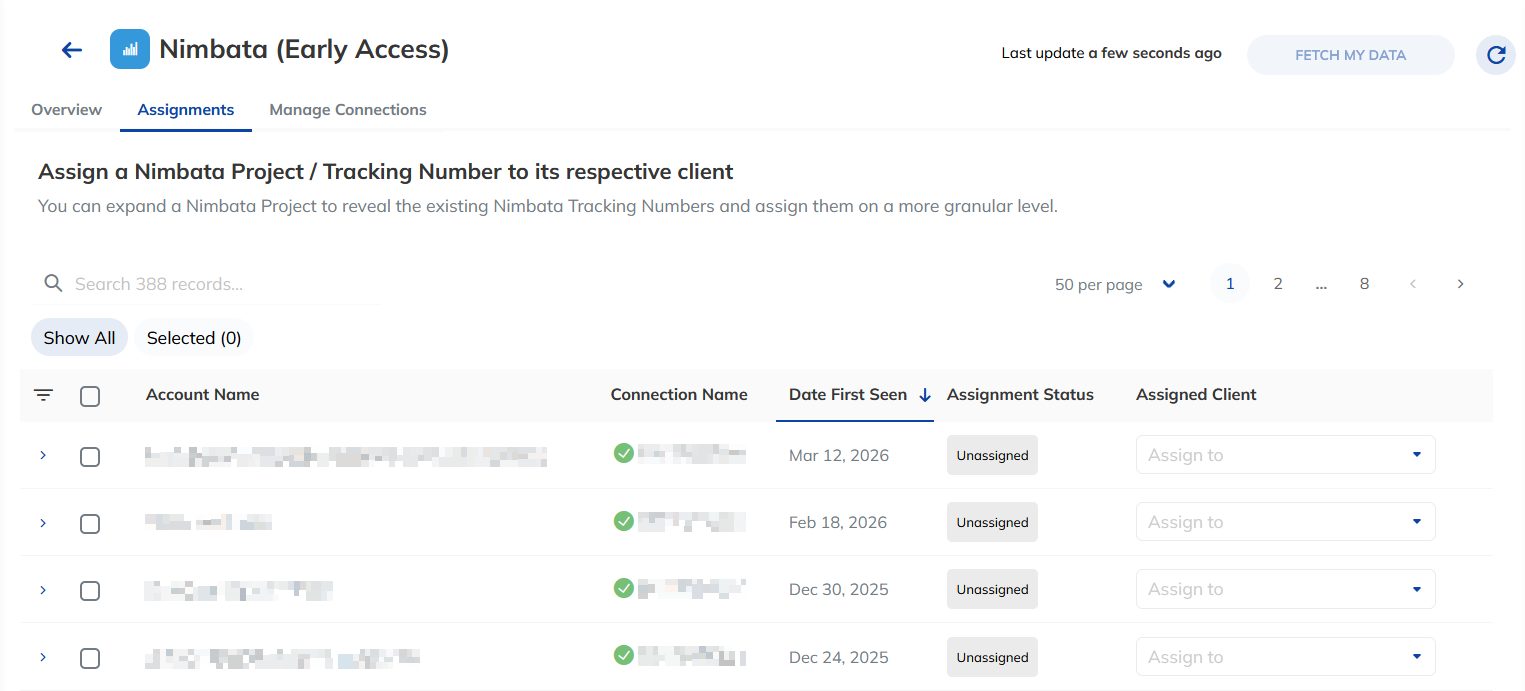The height and width of the screenshot is (691, 1525).
Task: Open the 50 per page dropdown
Action: click(1115, 284)
